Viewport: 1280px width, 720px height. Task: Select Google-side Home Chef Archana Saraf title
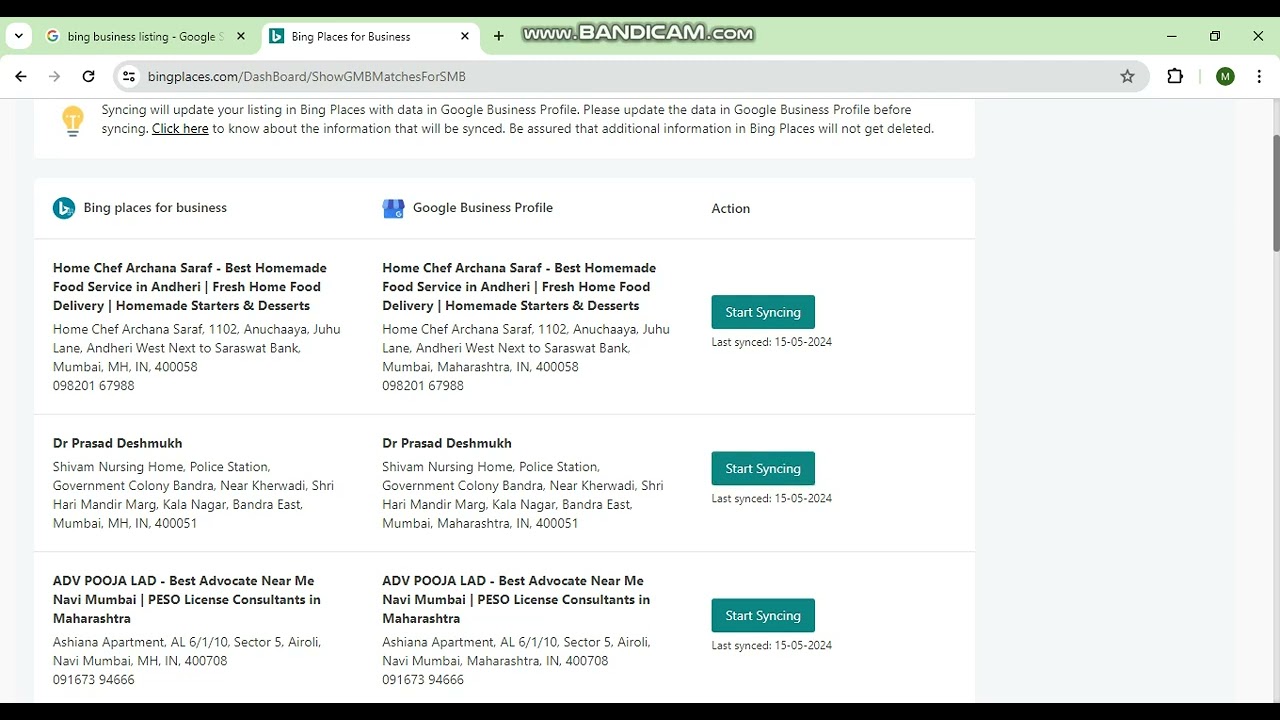pos(519,287)
